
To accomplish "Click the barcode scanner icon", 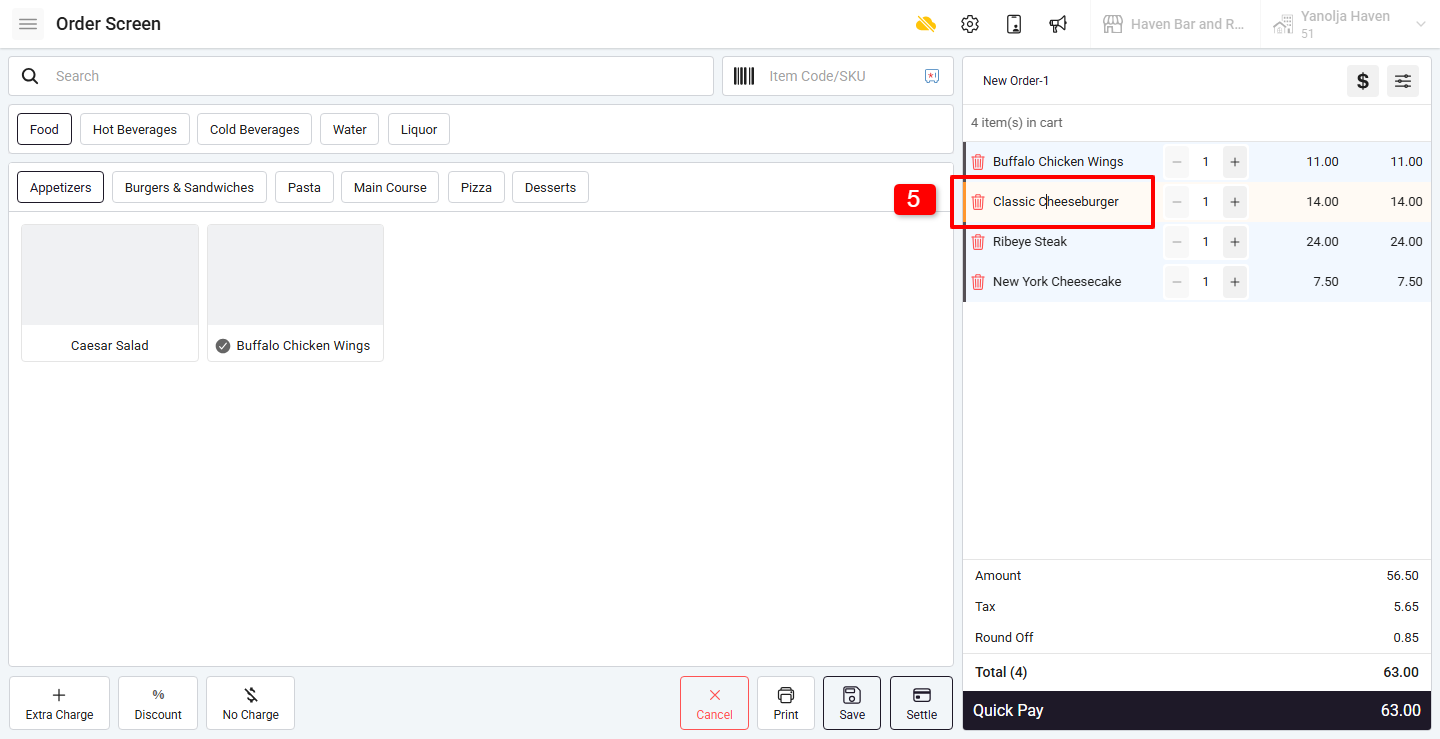I will 744,76.
